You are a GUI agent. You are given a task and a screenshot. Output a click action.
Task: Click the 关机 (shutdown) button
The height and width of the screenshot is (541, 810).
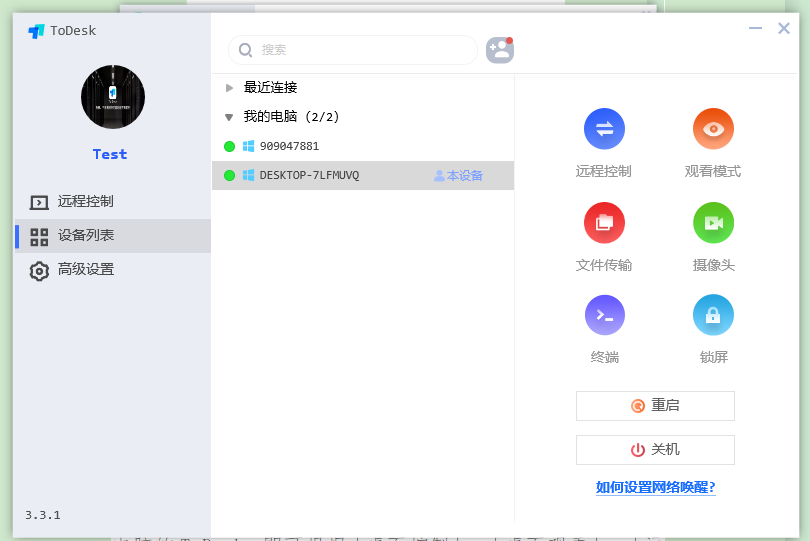pyautogui.click(x=655, y=450)
